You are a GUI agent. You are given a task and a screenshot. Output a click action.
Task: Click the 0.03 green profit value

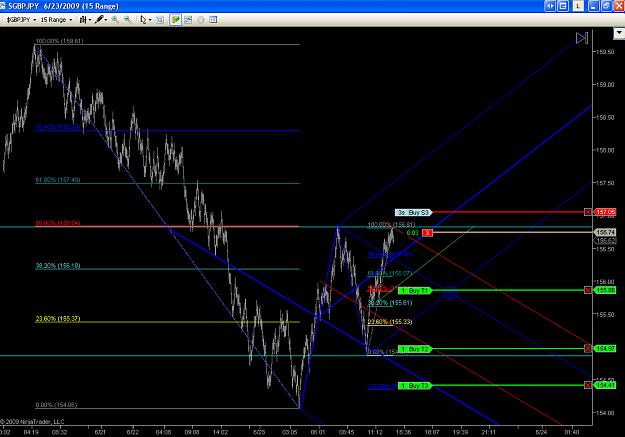click(413, 233)
